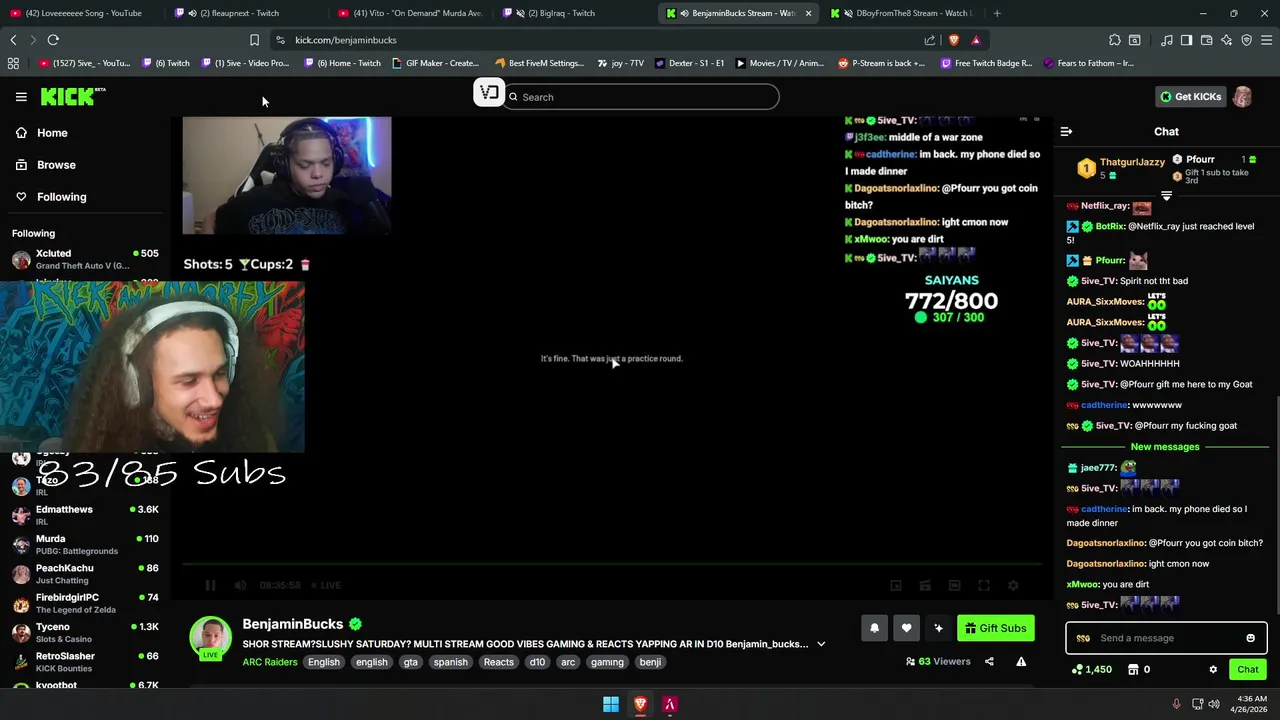Click the Kick search input field
1280x720 pixels.
pyautogui.click(x=641, y=97)
